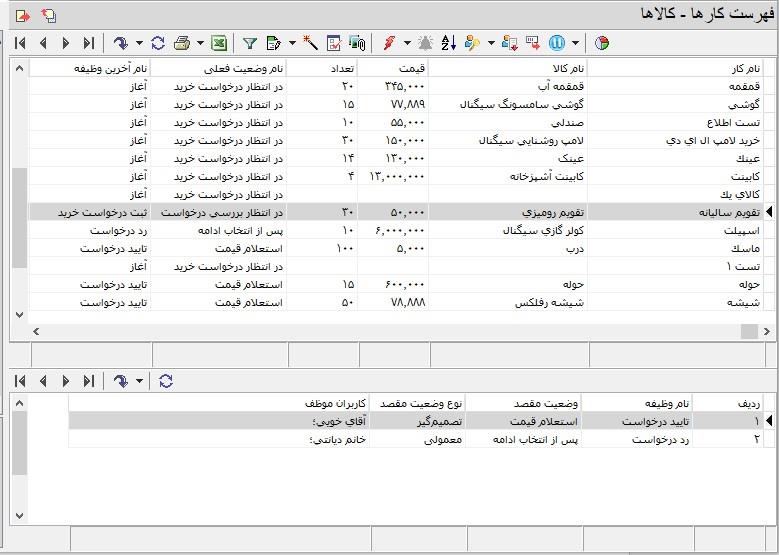
Task: Click the printer icon in the toolbar
Action: [x=182, y=43]
